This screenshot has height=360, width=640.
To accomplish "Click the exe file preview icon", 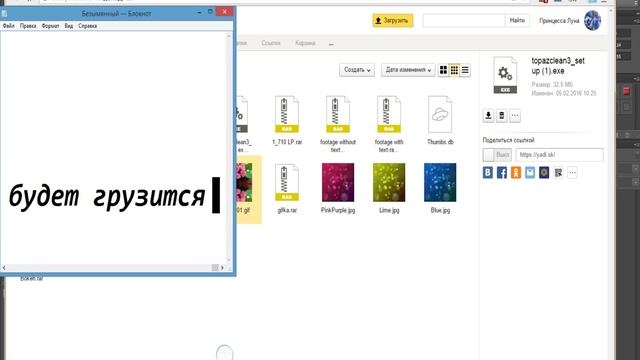I will tap(505, 75).
